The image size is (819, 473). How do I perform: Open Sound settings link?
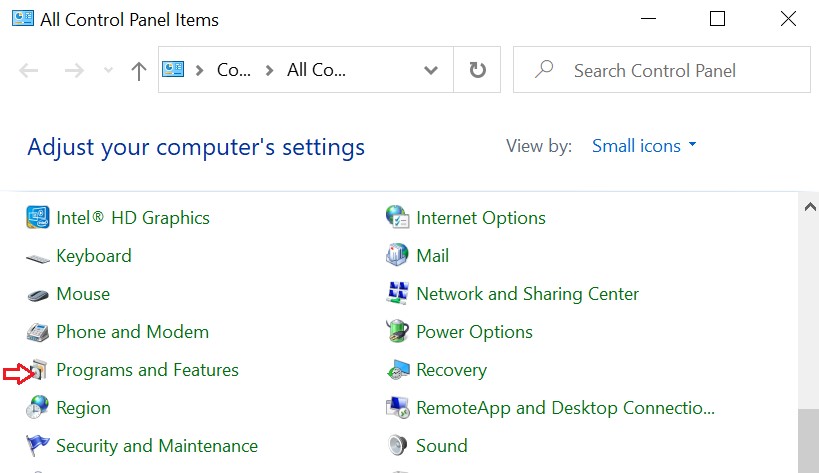[x=442, y=446]
